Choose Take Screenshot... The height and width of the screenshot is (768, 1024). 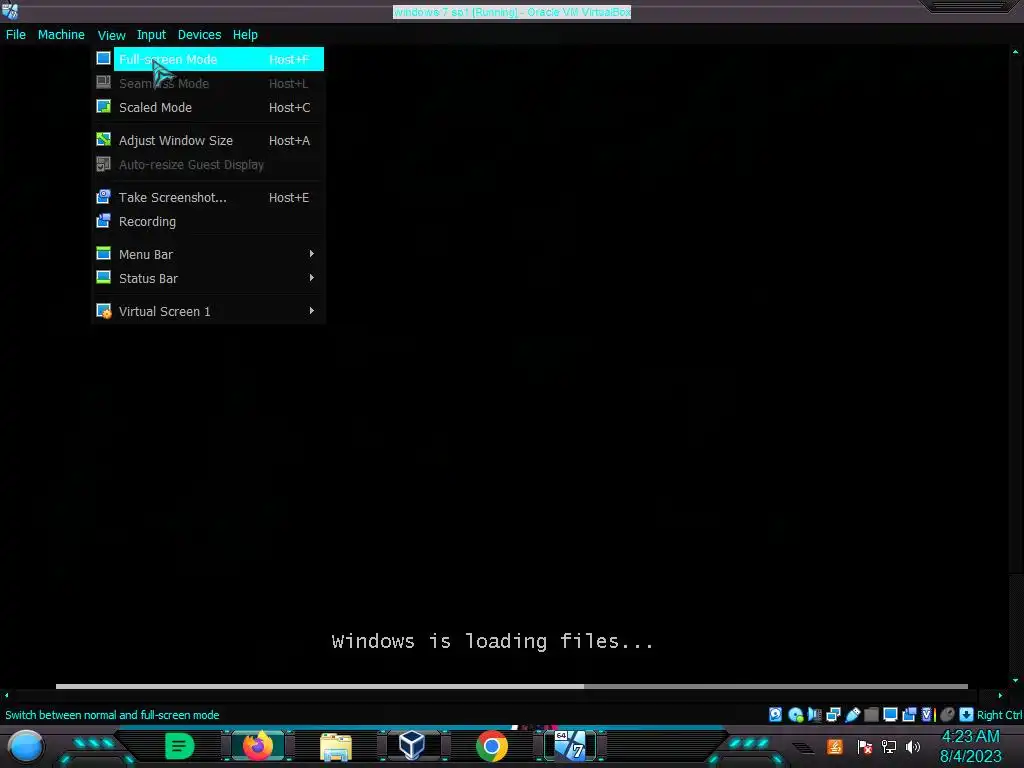(x=209, y=197)
